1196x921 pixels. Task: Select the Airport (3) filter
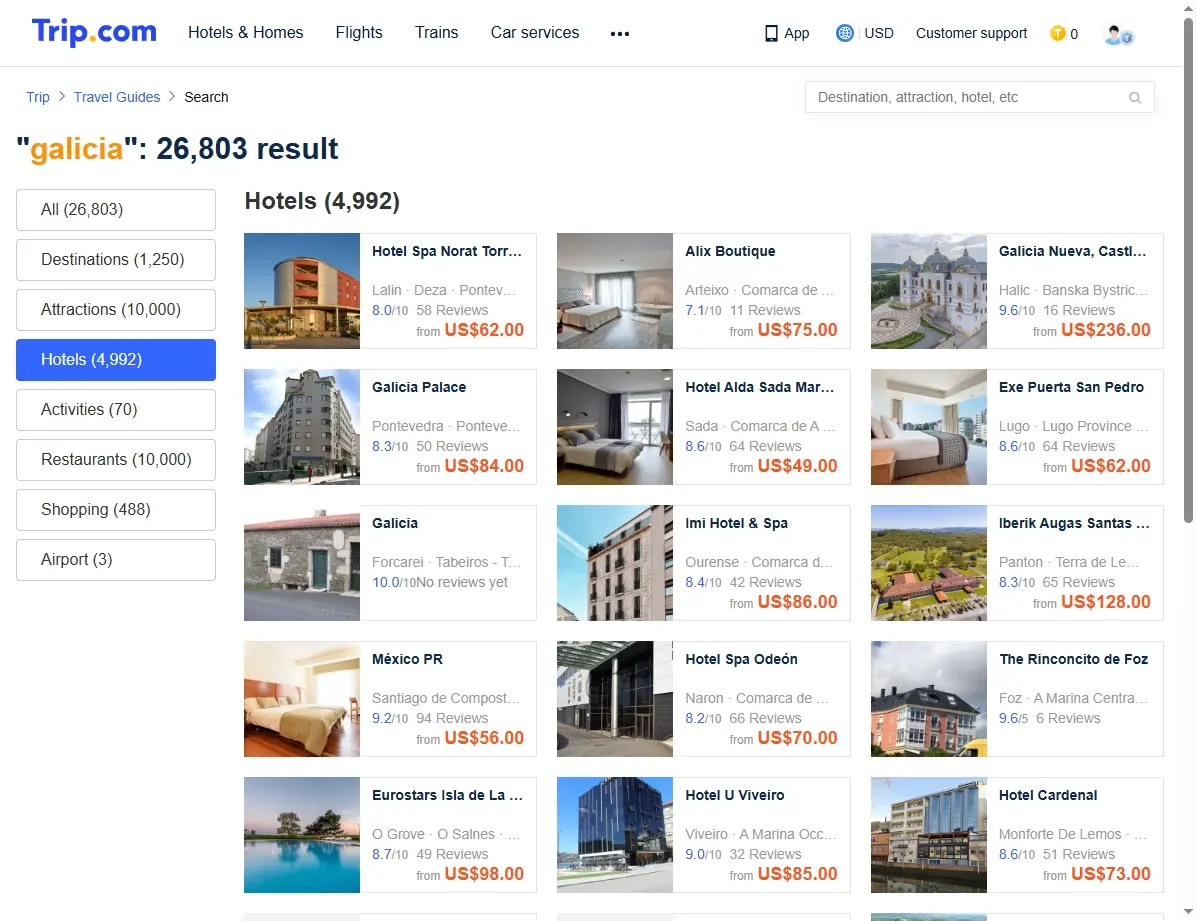coord(116,560)
